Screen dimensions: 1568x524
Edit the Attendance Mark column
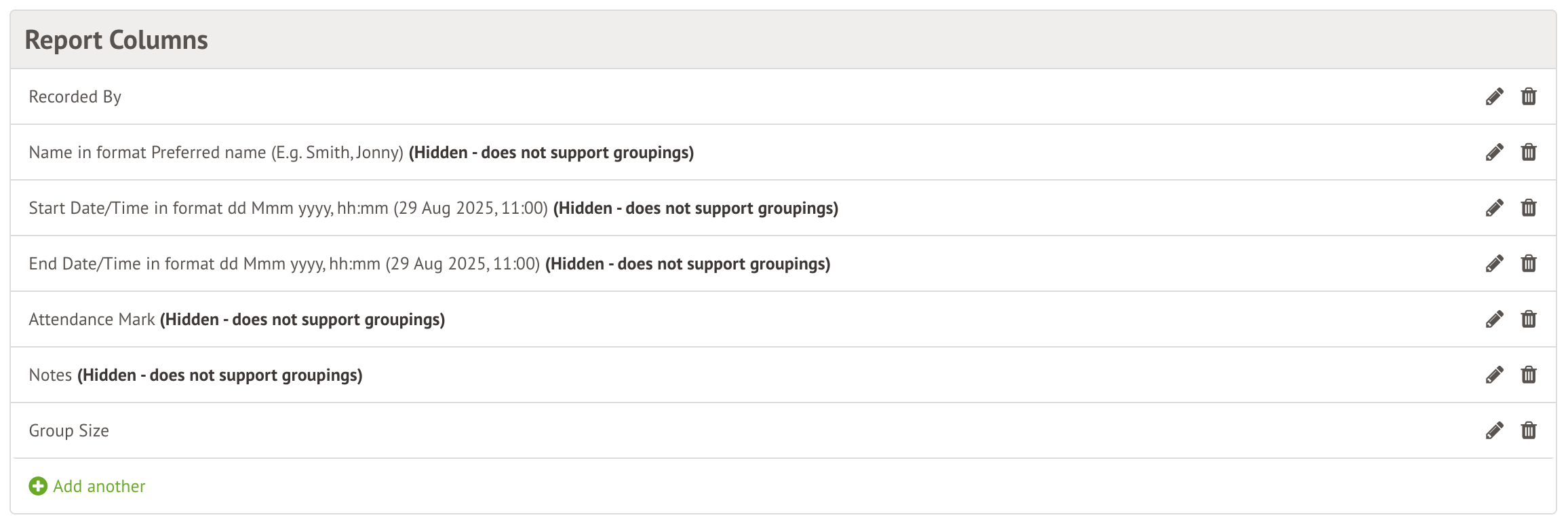click(x=1494, y=319)
